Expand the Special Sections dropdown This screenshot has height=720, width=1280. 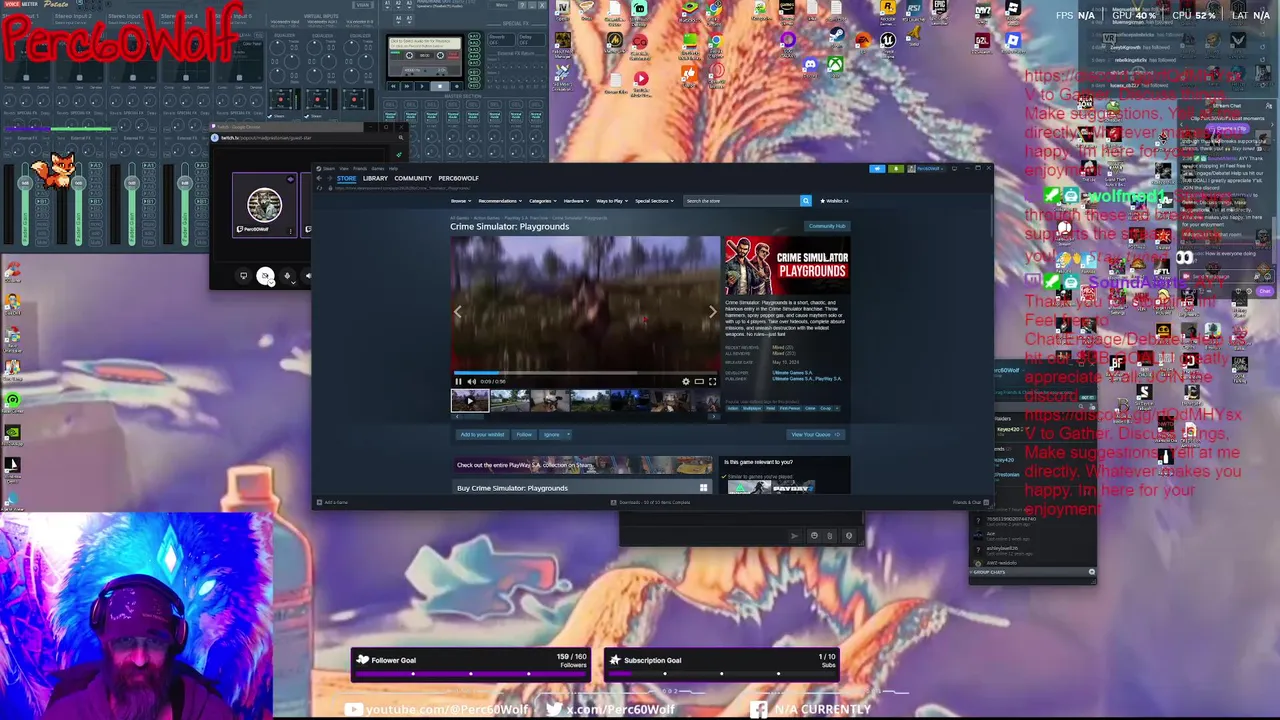(x=654, y=201)
